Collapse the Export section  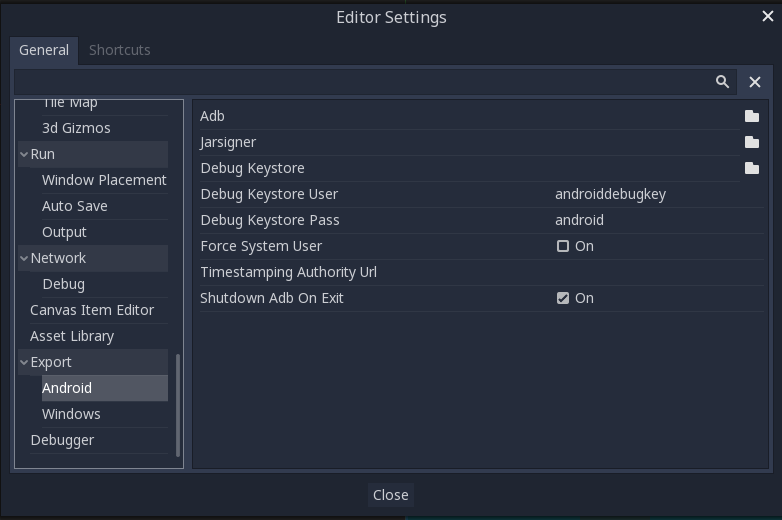point(24,362)
